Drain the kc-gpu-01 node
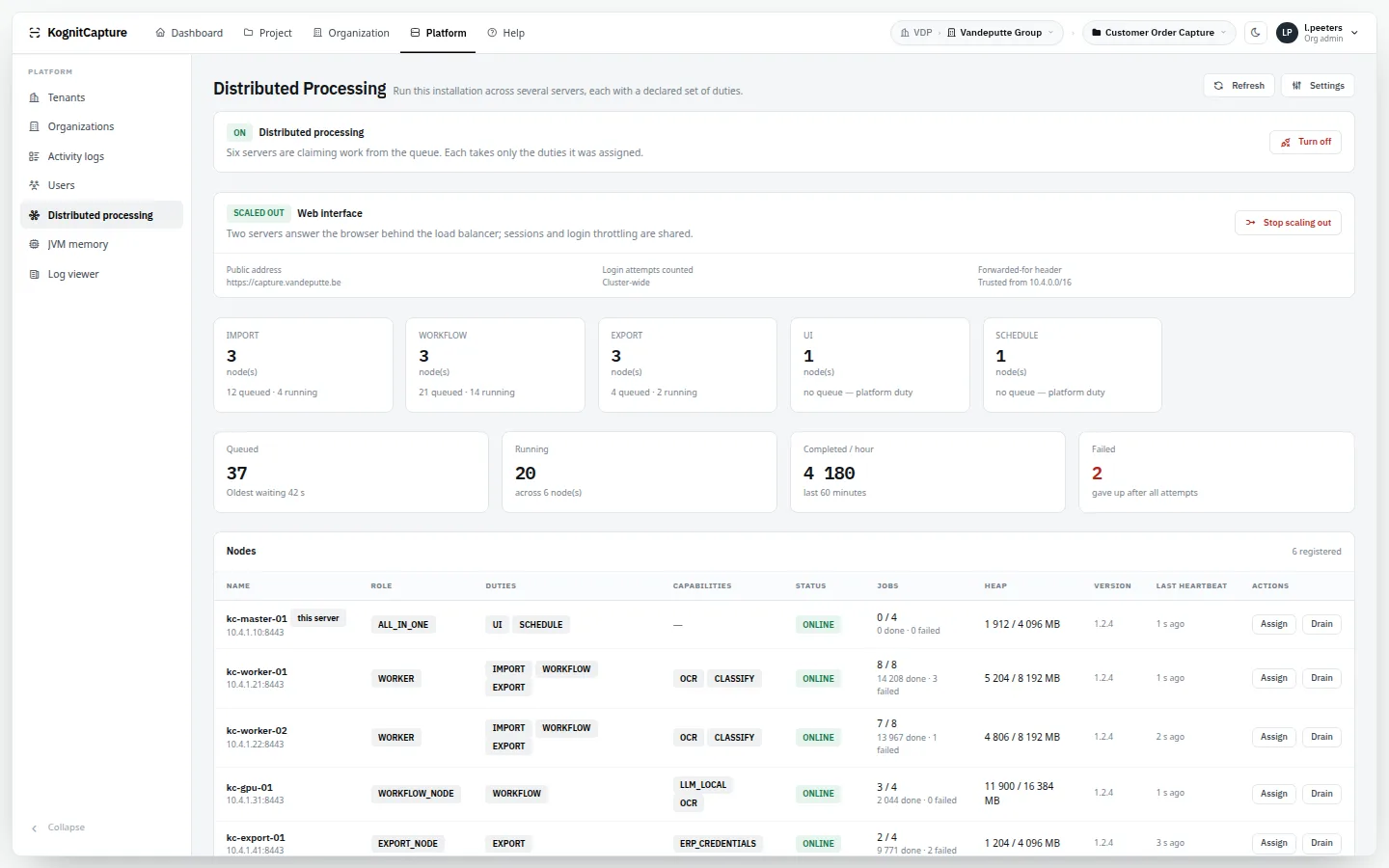The image size is (1389, 868). coord(1321,794)
